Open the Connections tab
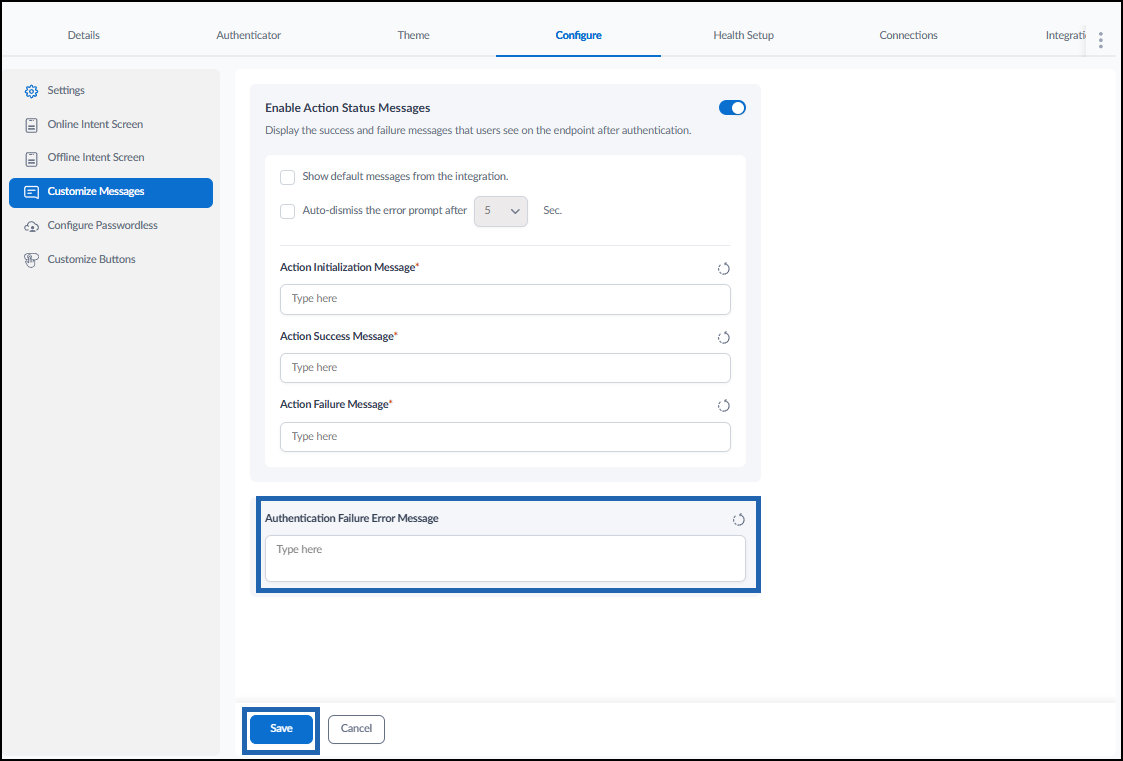The width and height of the screenshot is (1123, 761). point(908,35)
